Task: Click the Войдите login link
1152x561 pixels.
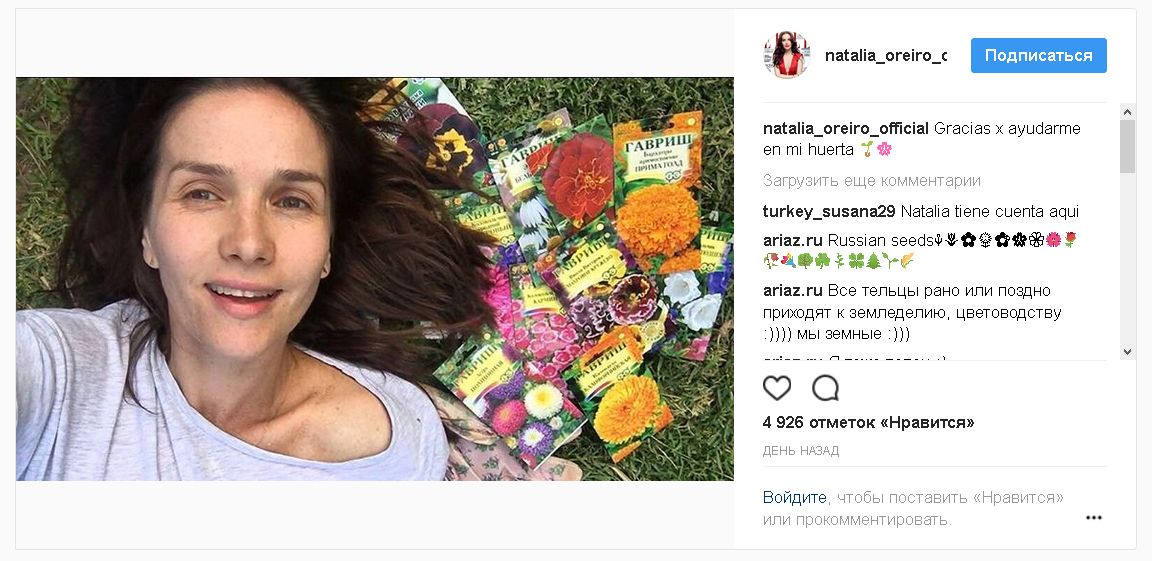Action: tap(794, 497)
